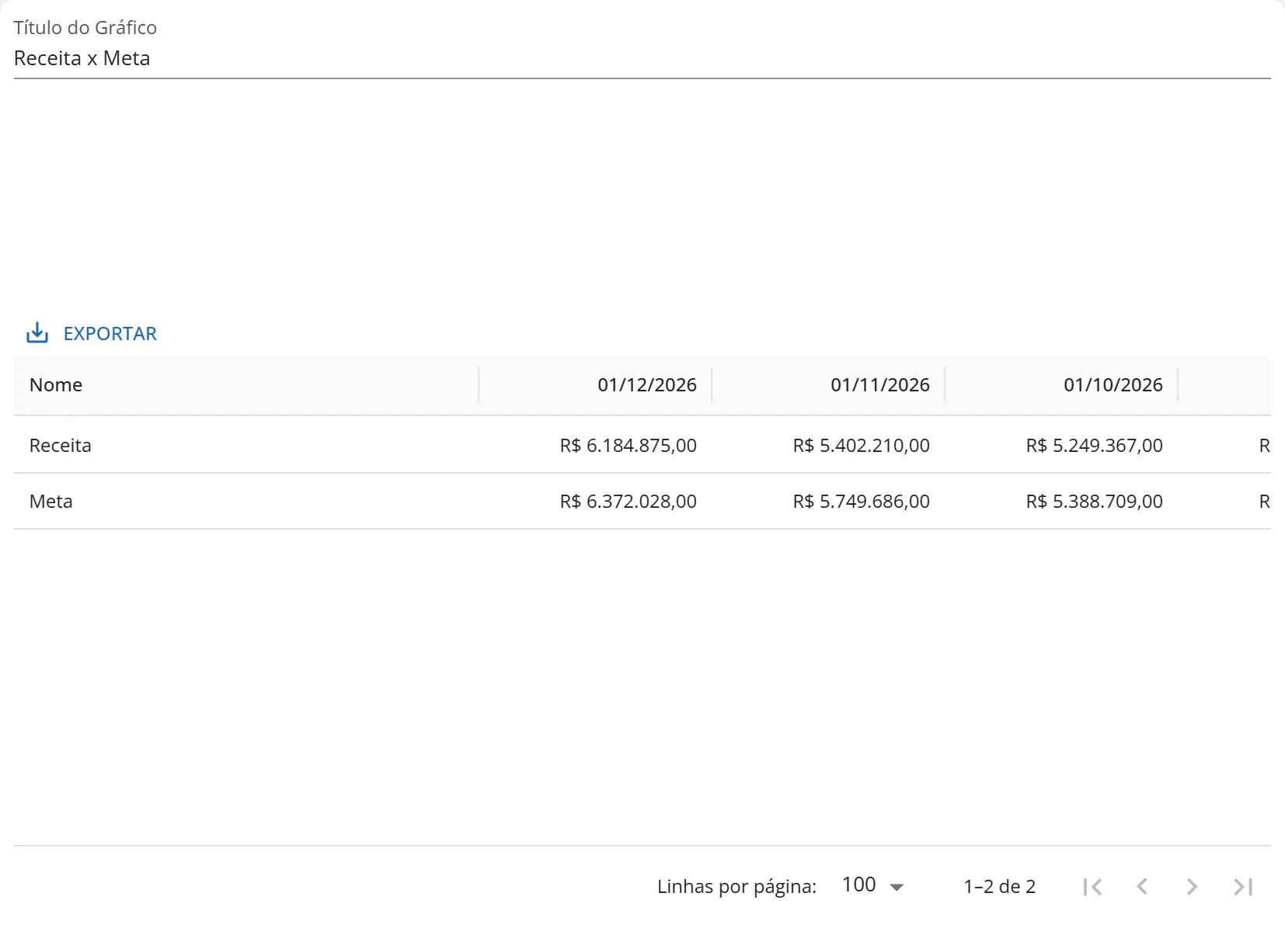Select value R$ 5.249.367,00
The width and height of the screenshot is (1285, 952).
coord(1095,446)
